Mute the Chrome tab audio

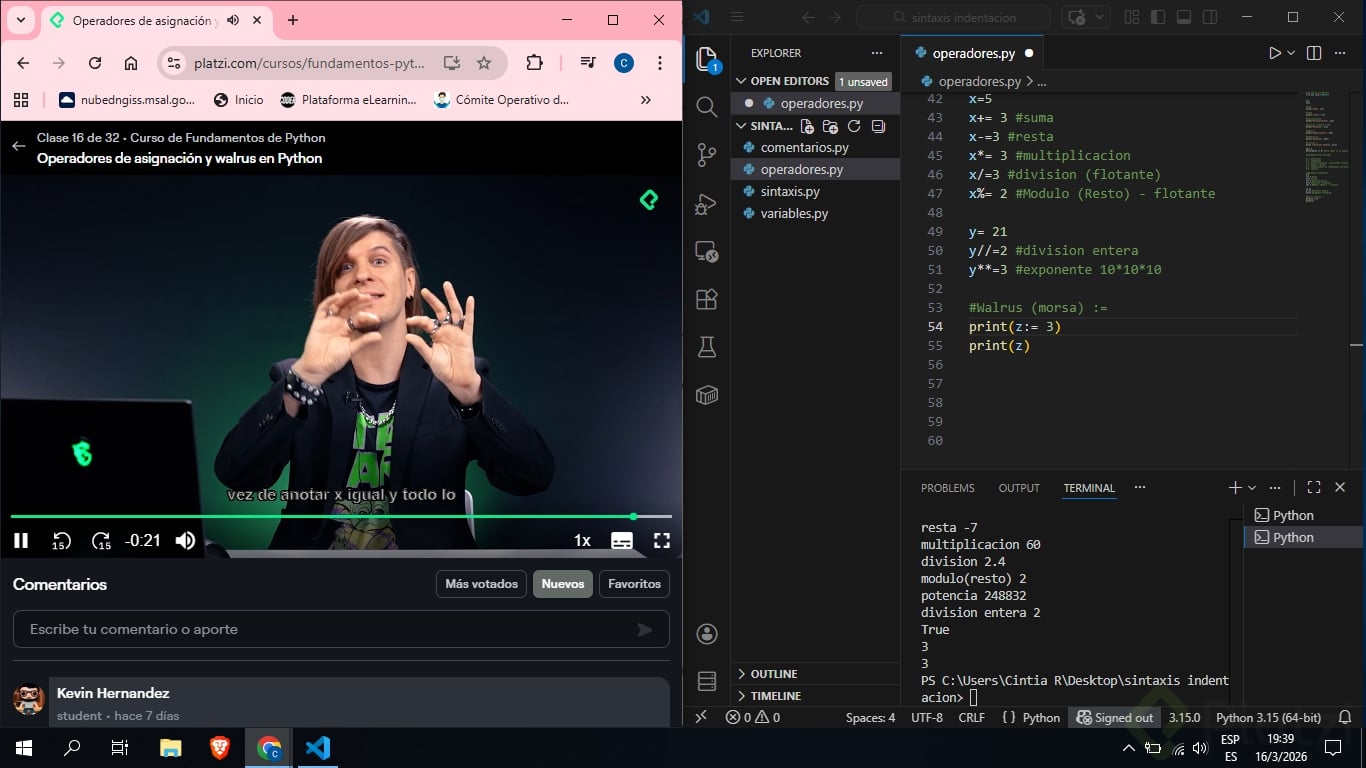click(233, 20)
